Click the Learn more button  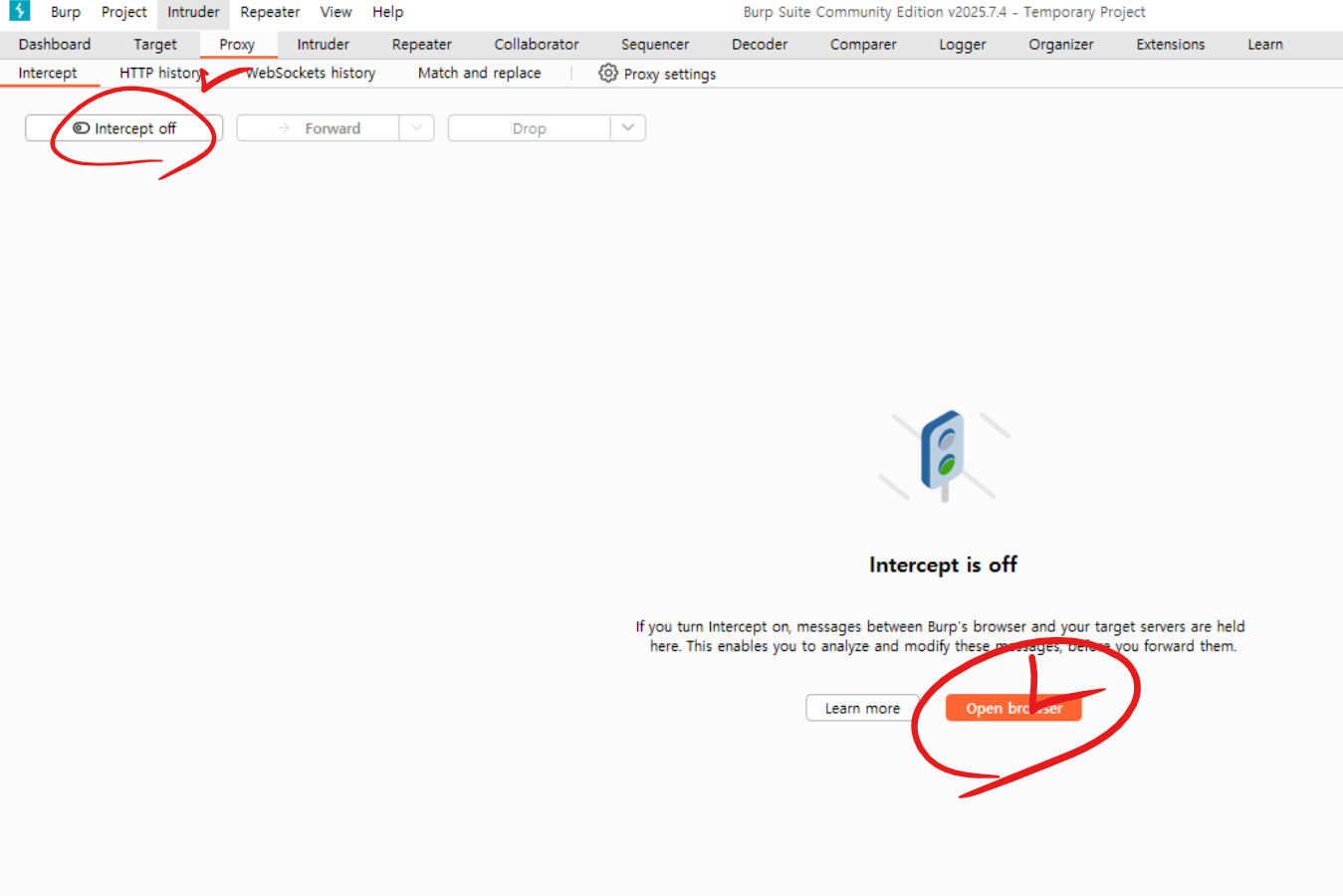tap(862, 708)
